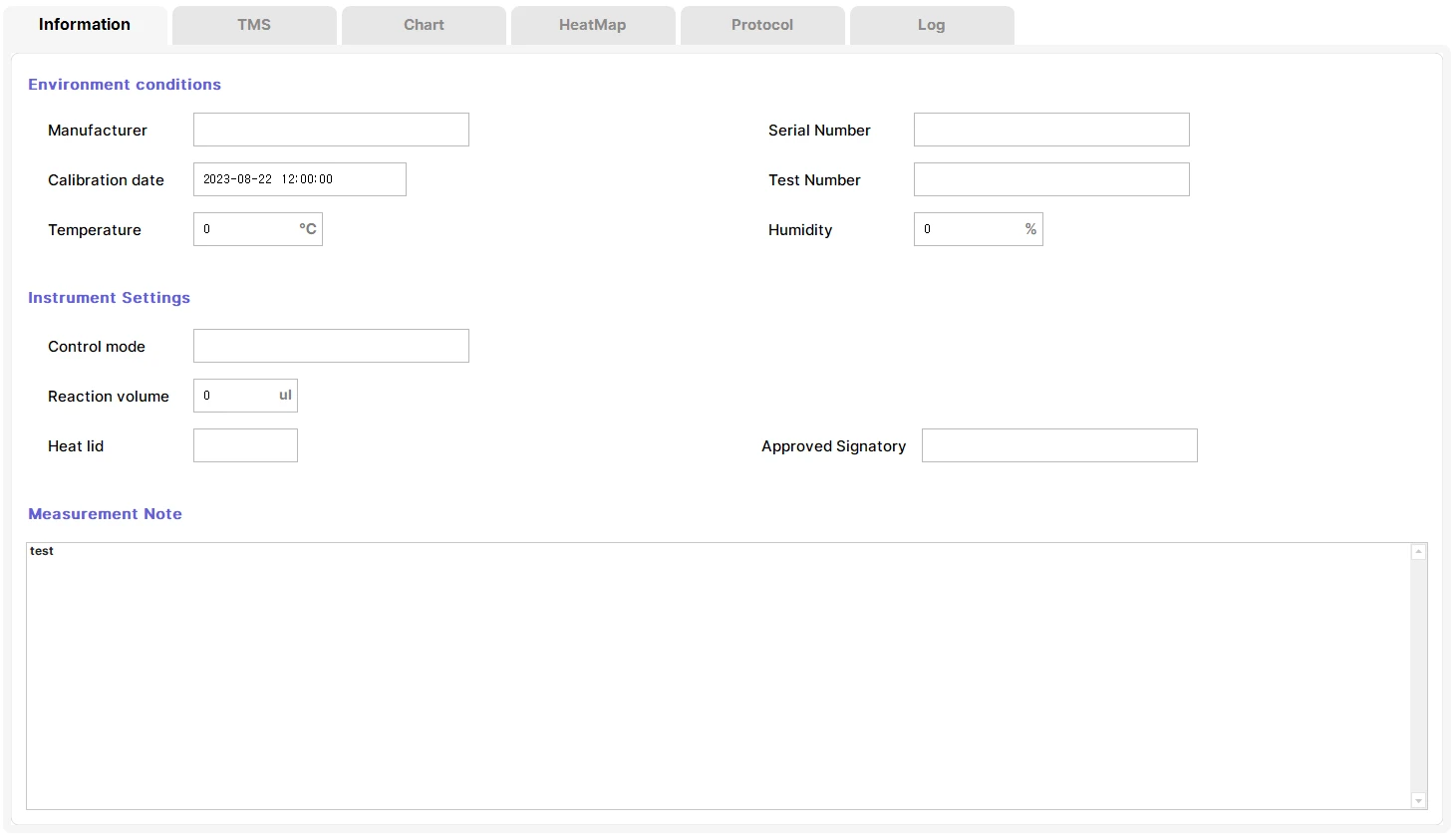This screenshot has height=838, width=1456.
Task: Click the Serial Number input field
Action: pyautogui.click(x=1051, y=130)
